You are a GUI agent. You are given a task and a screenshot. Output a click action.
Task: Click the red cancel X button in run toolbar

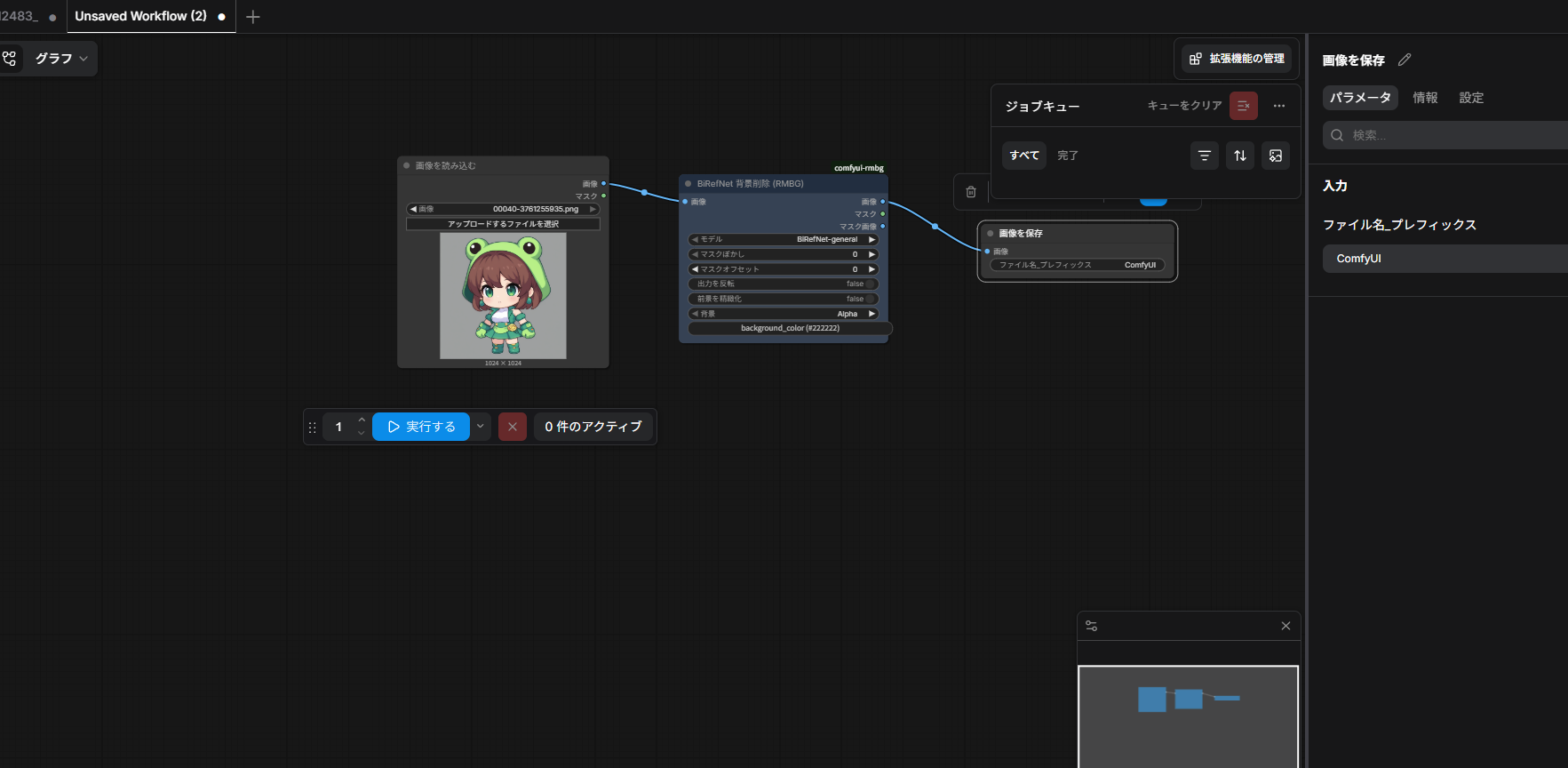click(513, 427)
